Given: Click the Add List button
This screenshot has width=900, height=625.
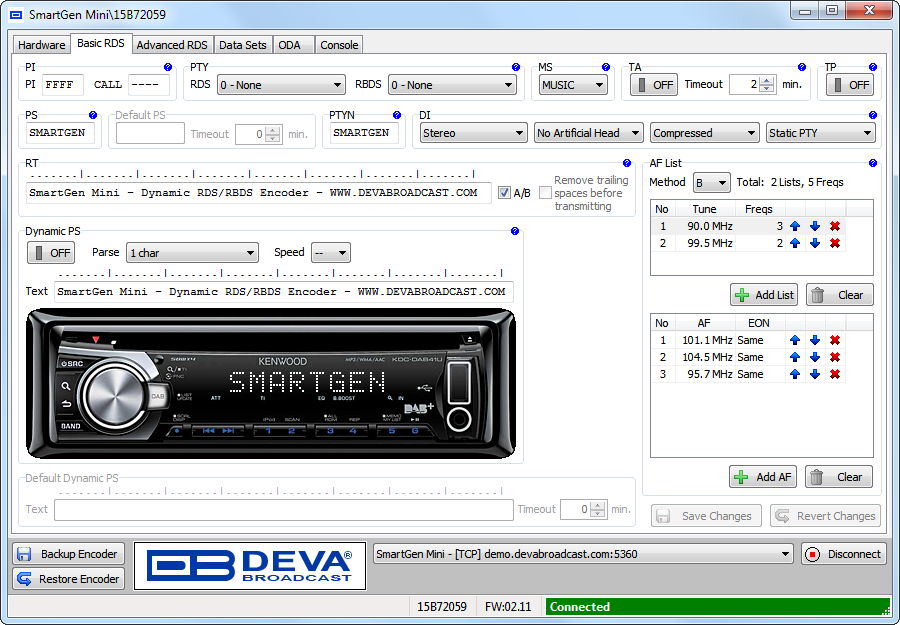Looking at the screenshot, I should tap(764, 295).
